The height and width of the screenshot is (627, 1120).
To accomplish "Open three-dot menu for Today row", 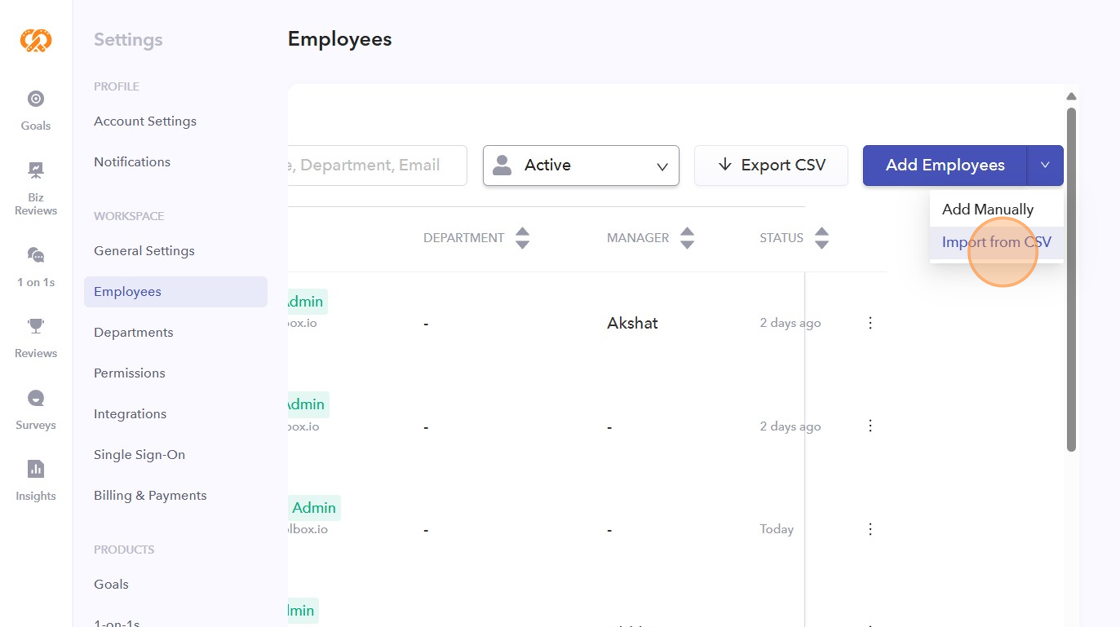I will point(870,529).
